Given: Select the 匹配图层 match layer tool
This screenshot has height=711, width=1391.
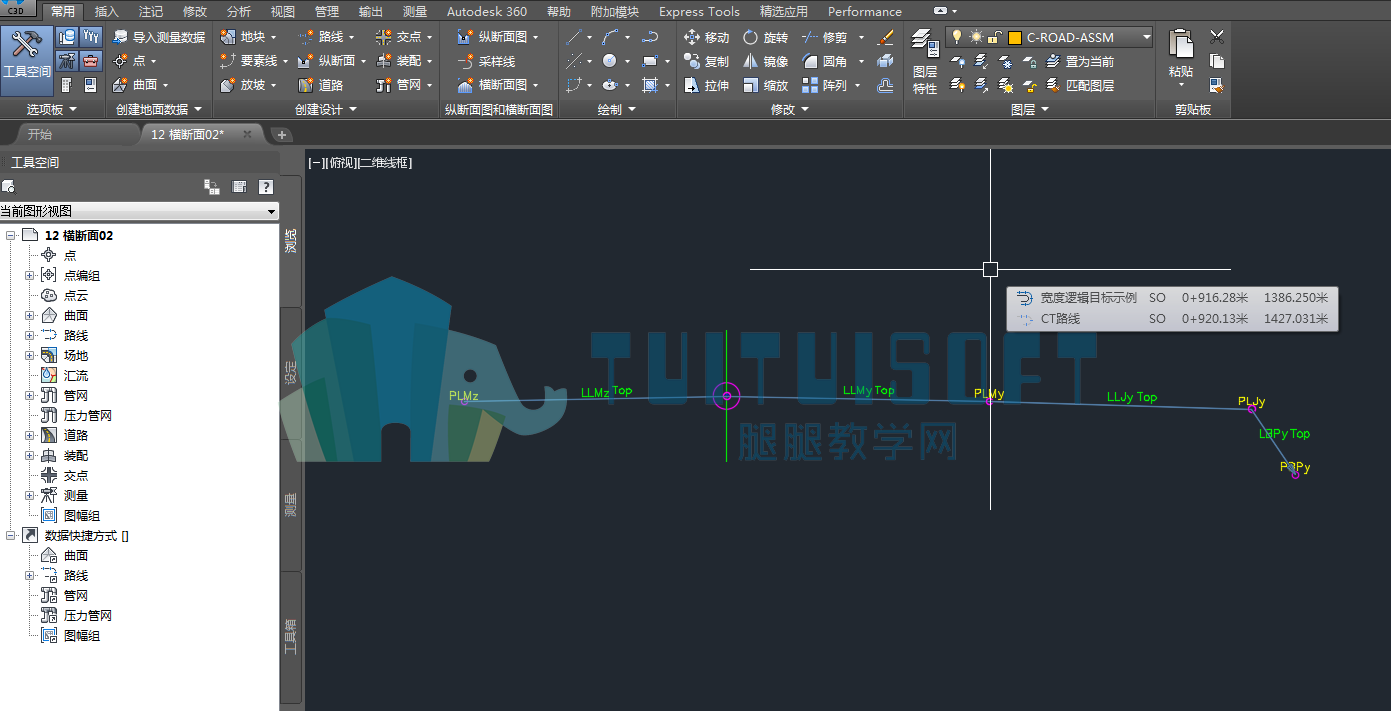Looking at the screenshot, I should pyautogui.click(x=1080, y=85).
